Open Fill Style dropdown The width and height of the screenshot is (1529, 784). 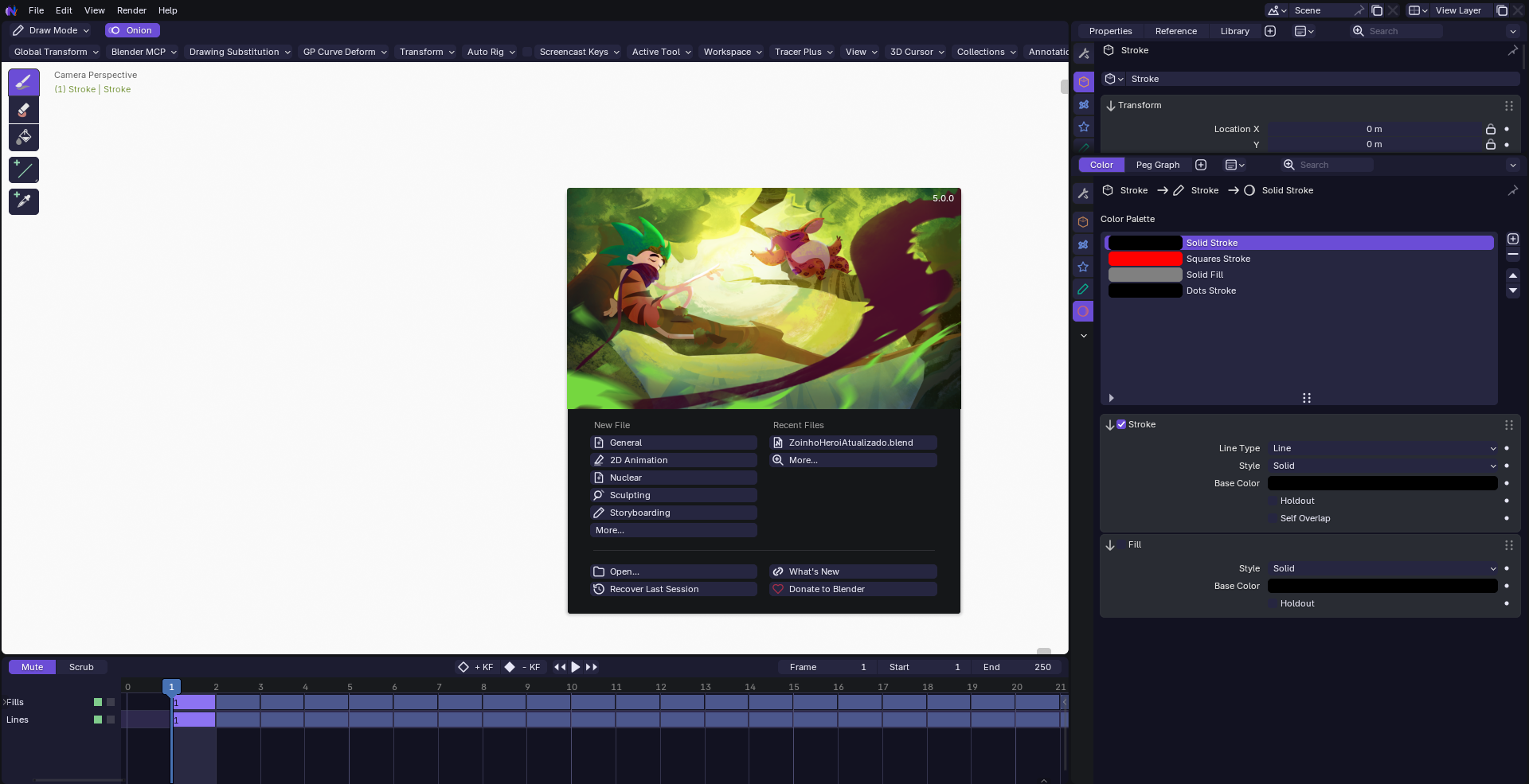tap(1383, 568)
